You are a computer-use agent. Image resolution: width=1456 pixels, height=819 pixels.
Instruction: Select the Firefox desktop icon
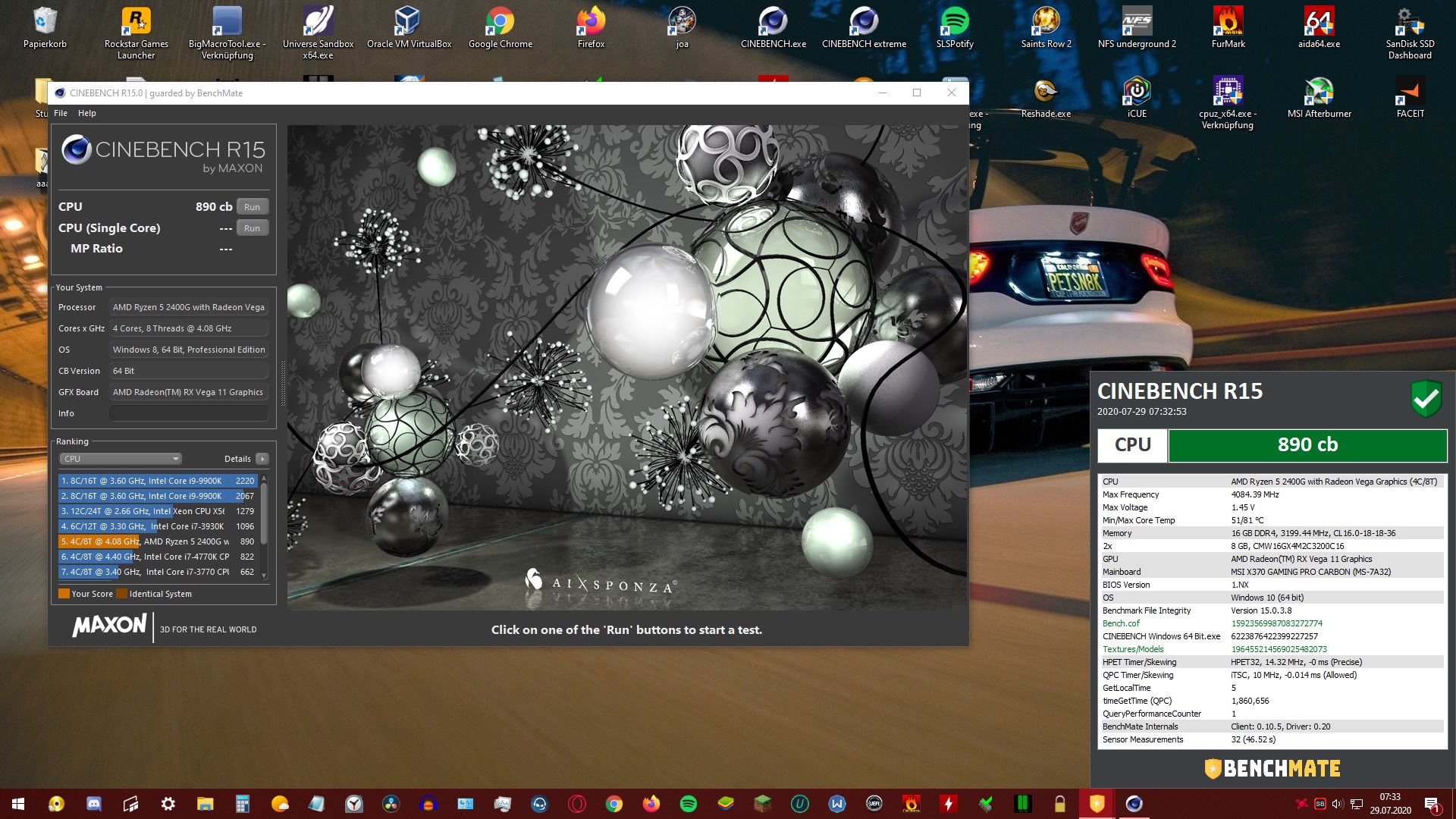(591, 28)
